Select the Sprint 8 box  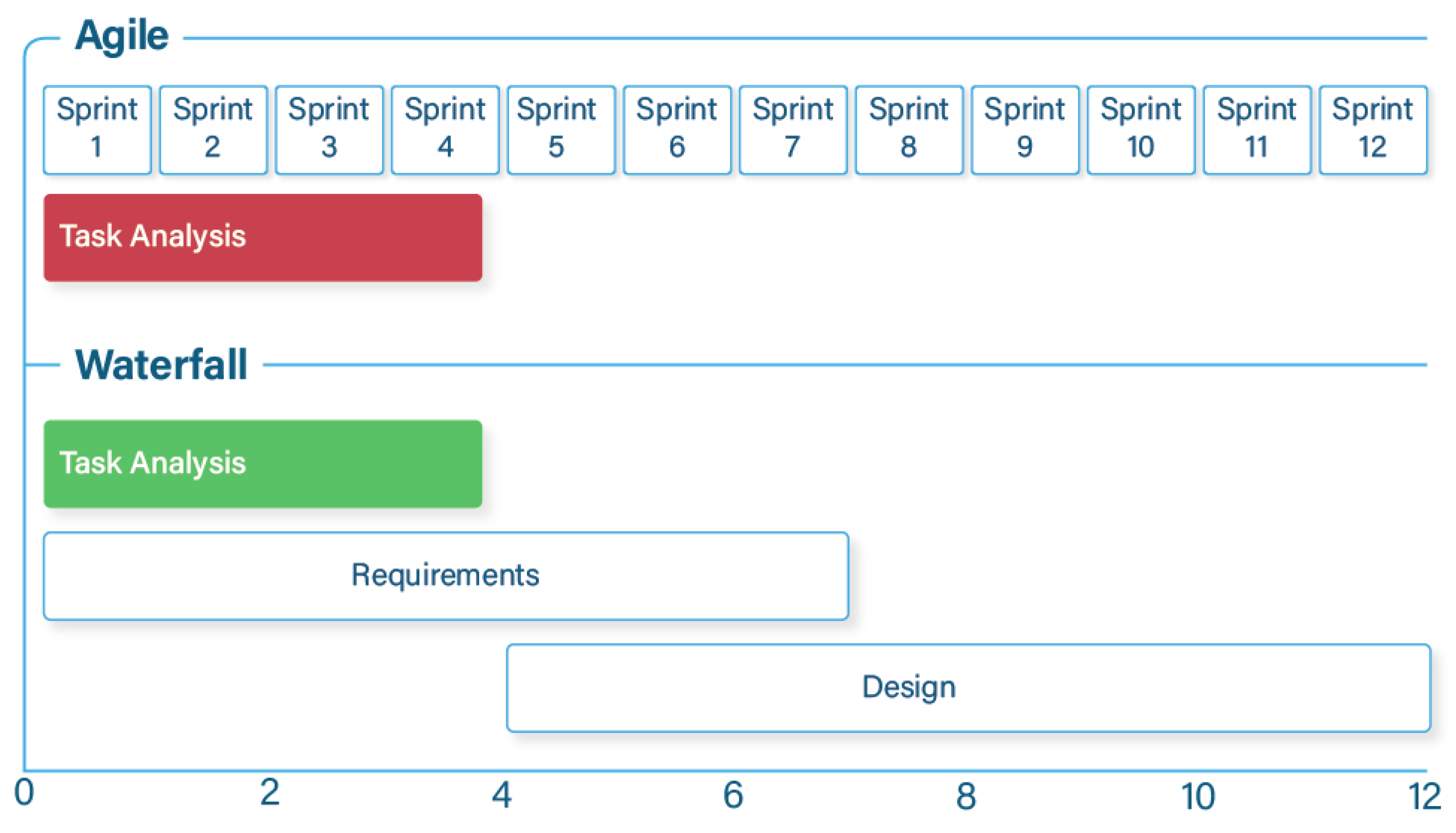[x=910, y=130]
